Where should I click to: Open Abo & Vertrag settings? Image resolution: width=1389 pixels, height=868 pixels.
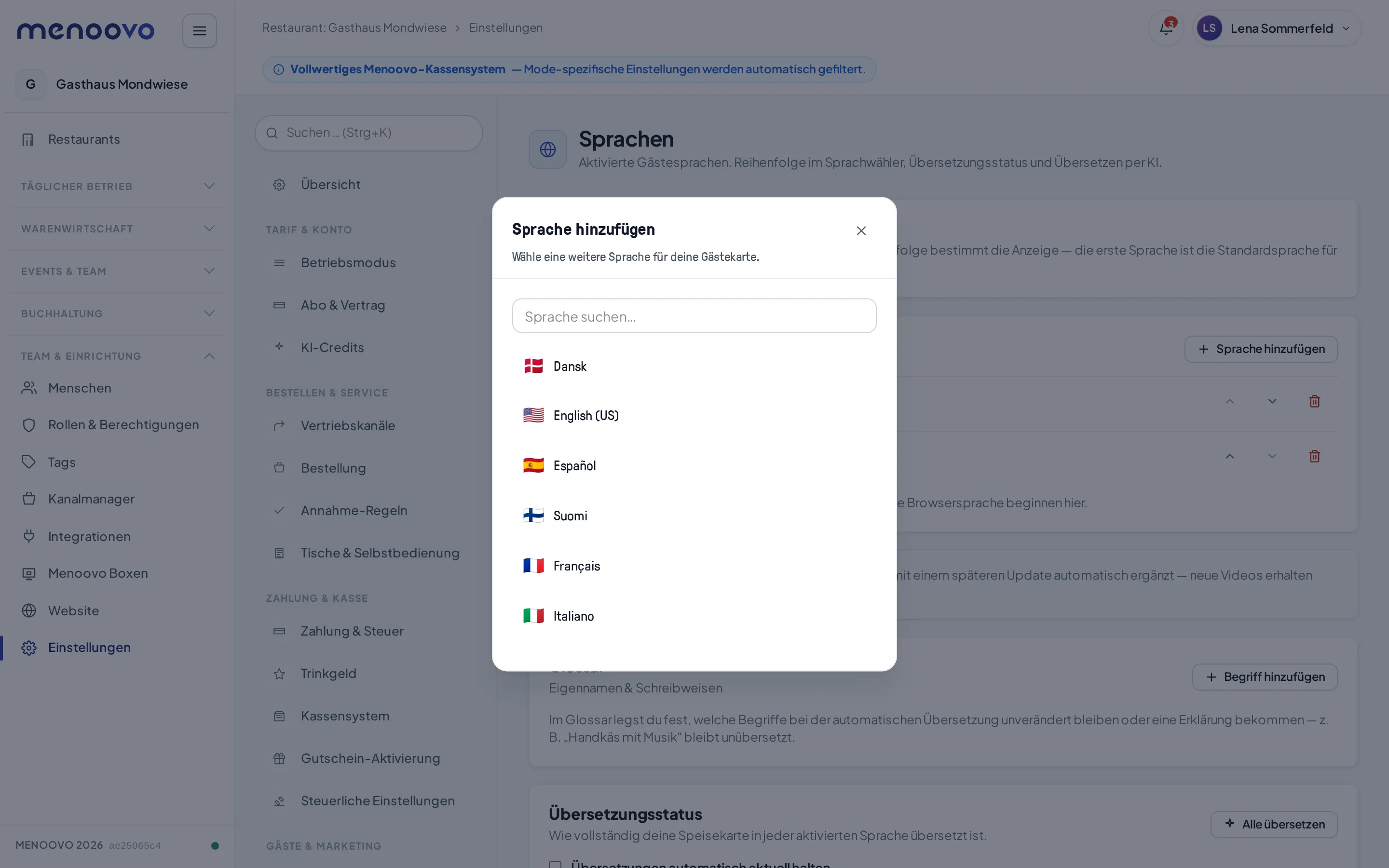click(368, 305)
